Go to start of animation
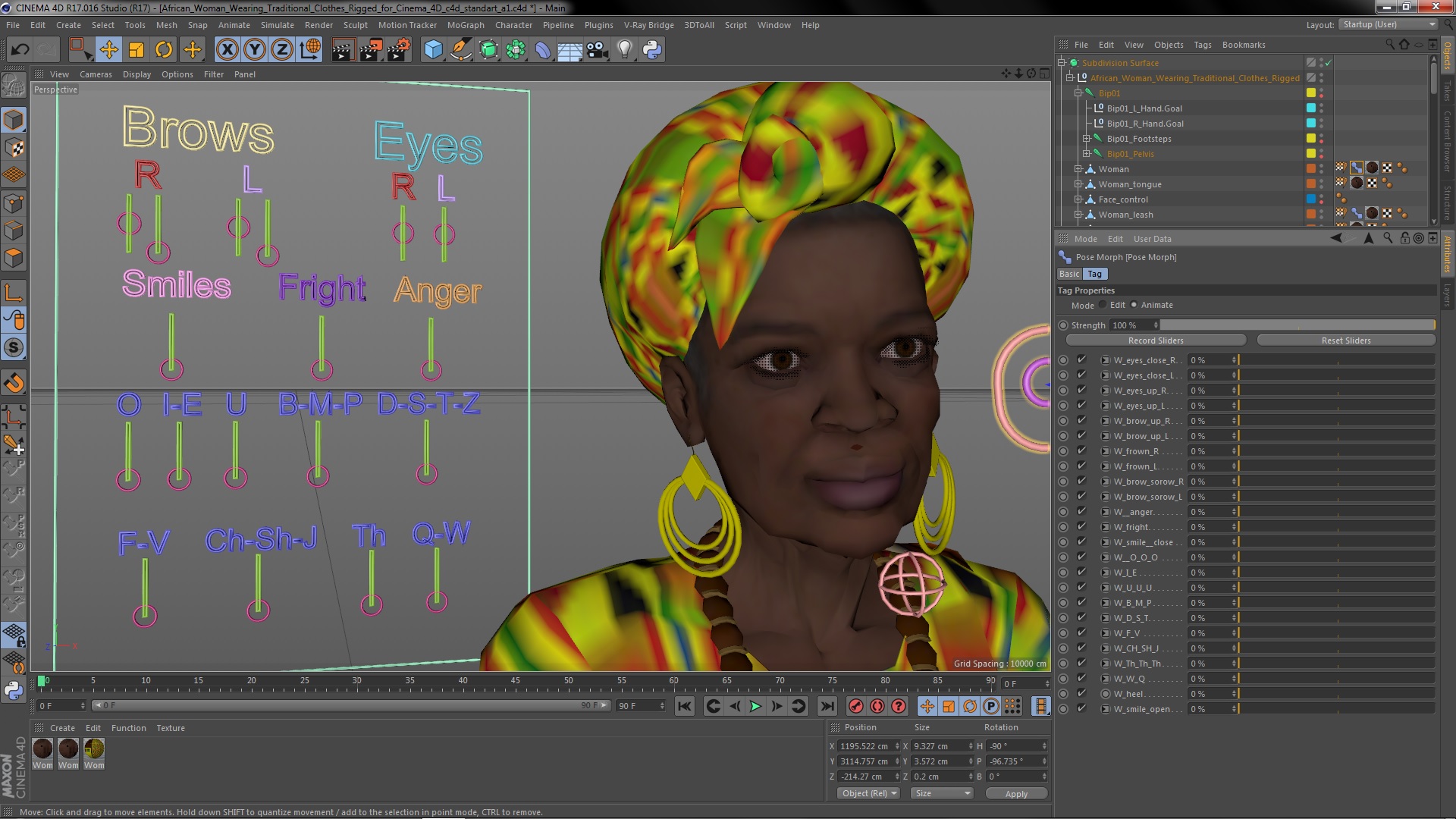 coord(685,706)
